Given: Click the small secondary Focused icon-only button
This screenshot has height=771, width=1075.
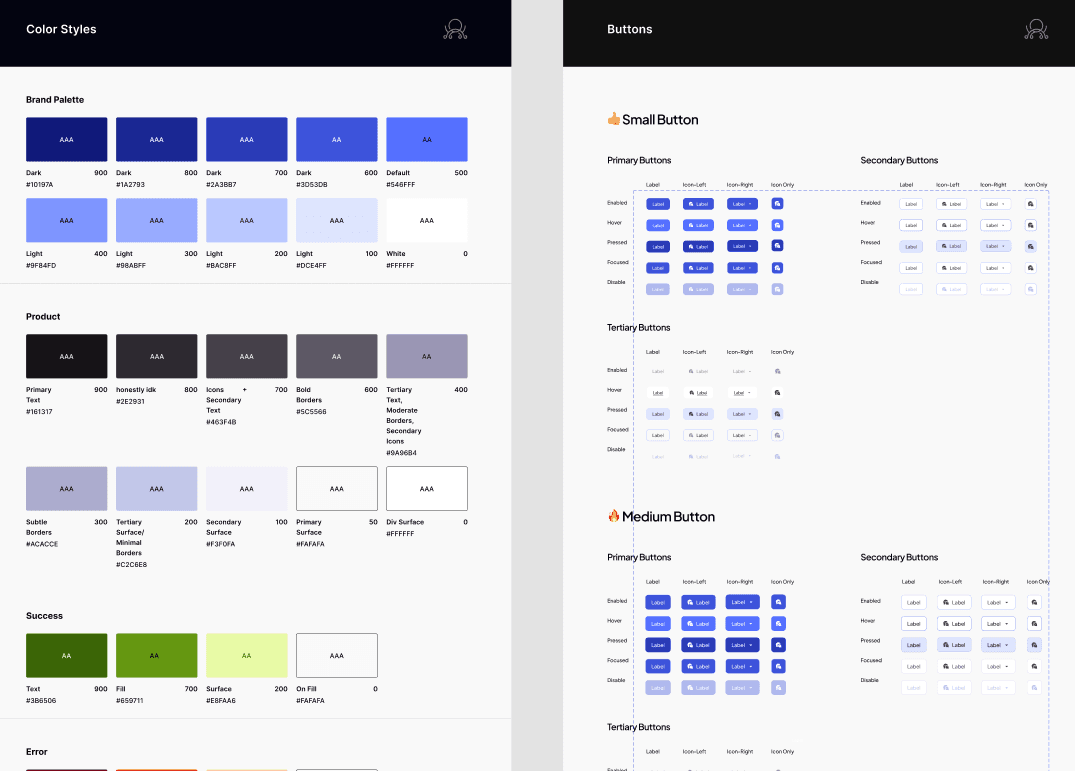Looking at the screenshot, I should (x=1030, y=268).
